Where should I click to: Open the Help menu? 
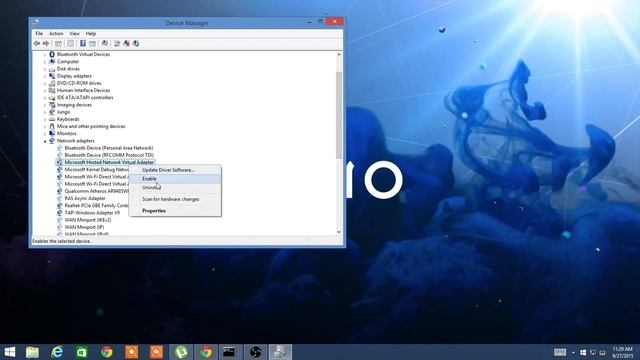click(91, 33)
